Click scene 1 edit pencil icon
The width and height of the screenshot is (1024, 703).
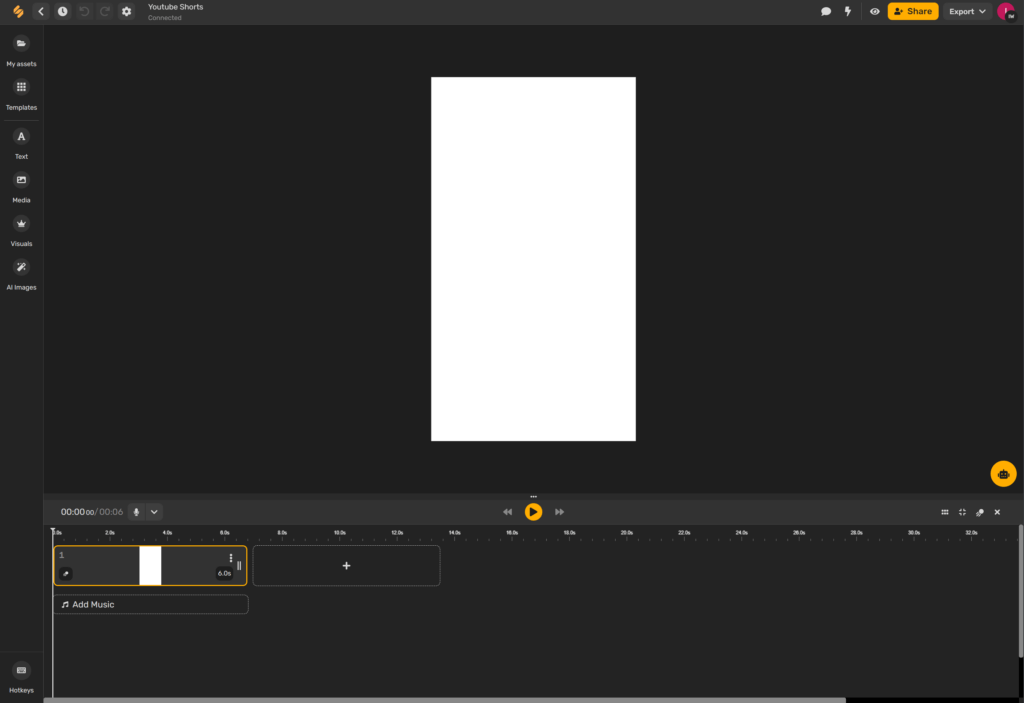[65, 574]
